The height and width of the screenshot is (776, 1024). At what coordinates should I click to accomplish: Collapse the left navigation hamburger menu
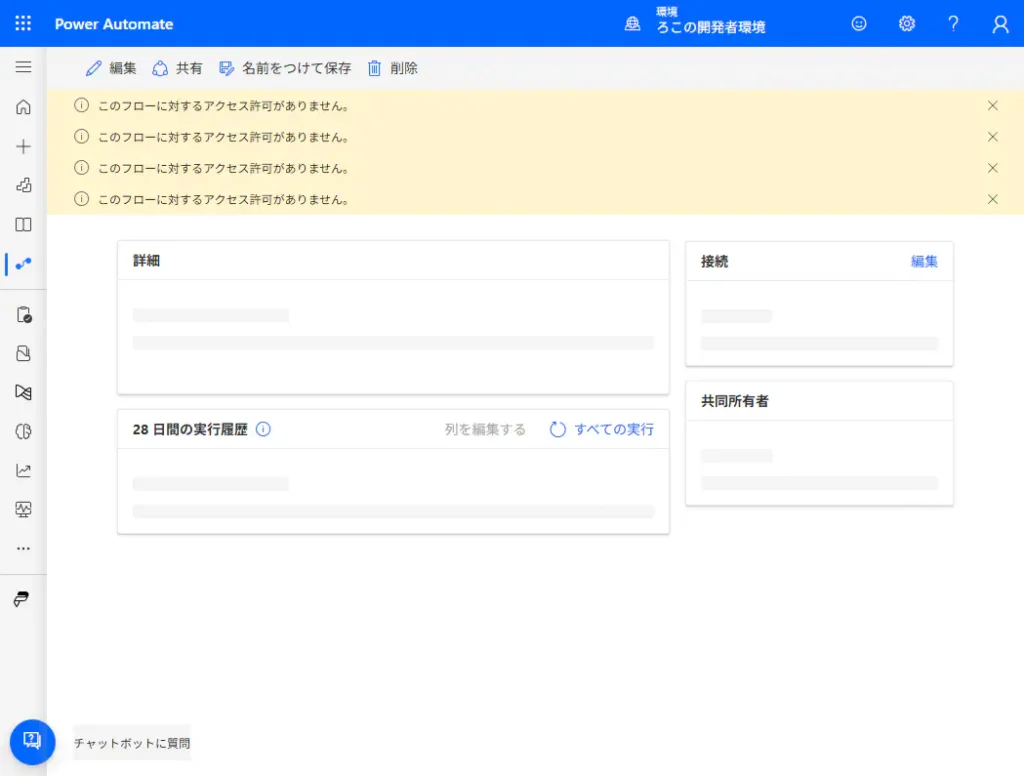click(x=23, y=67)
